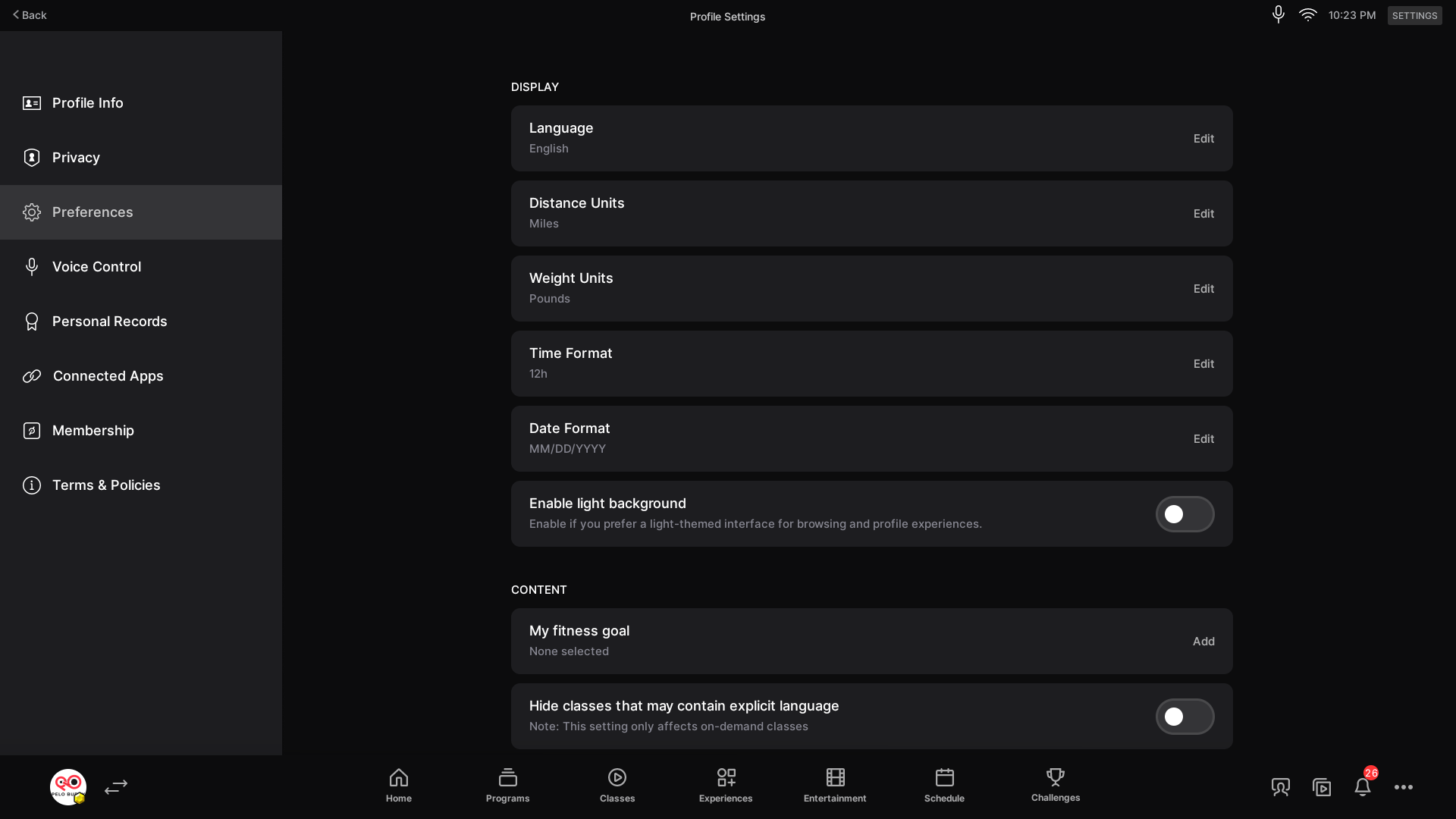Edit the Time Format setting
The height and width of the screenshot is (819, 1456).
click(x=1203, y=364)
